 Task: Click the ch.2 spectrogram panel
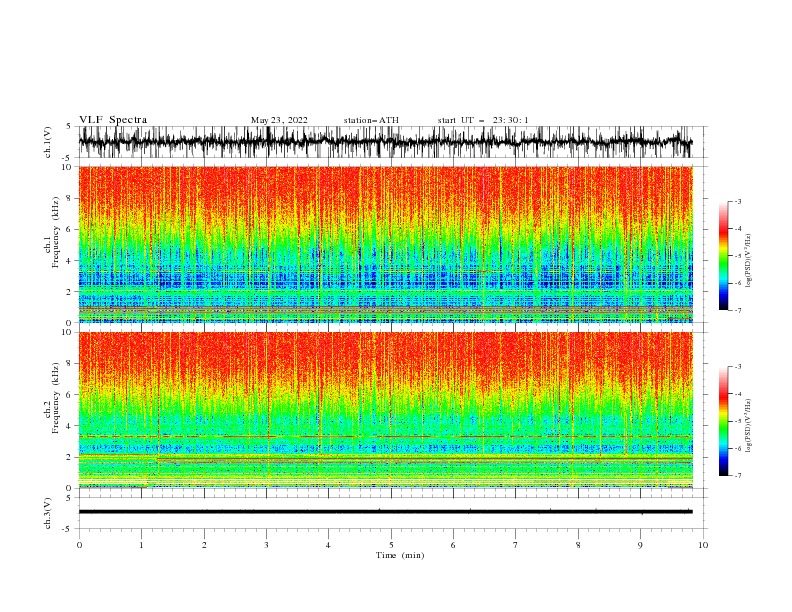(385, 410)
